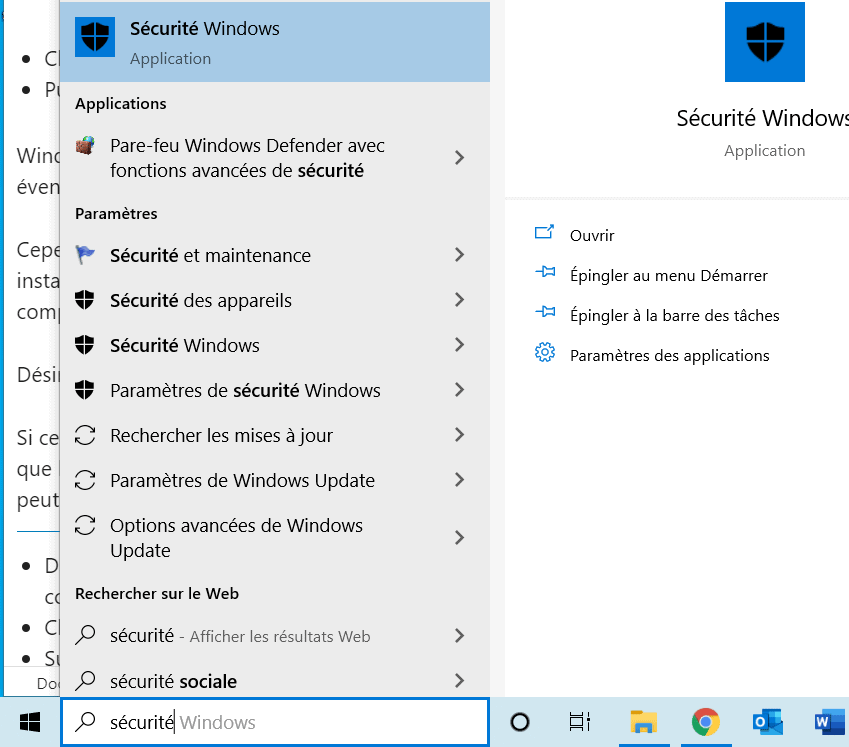Expand the sécurité web result chevron
The image size is (849, 747).
(x=459, y=635)
